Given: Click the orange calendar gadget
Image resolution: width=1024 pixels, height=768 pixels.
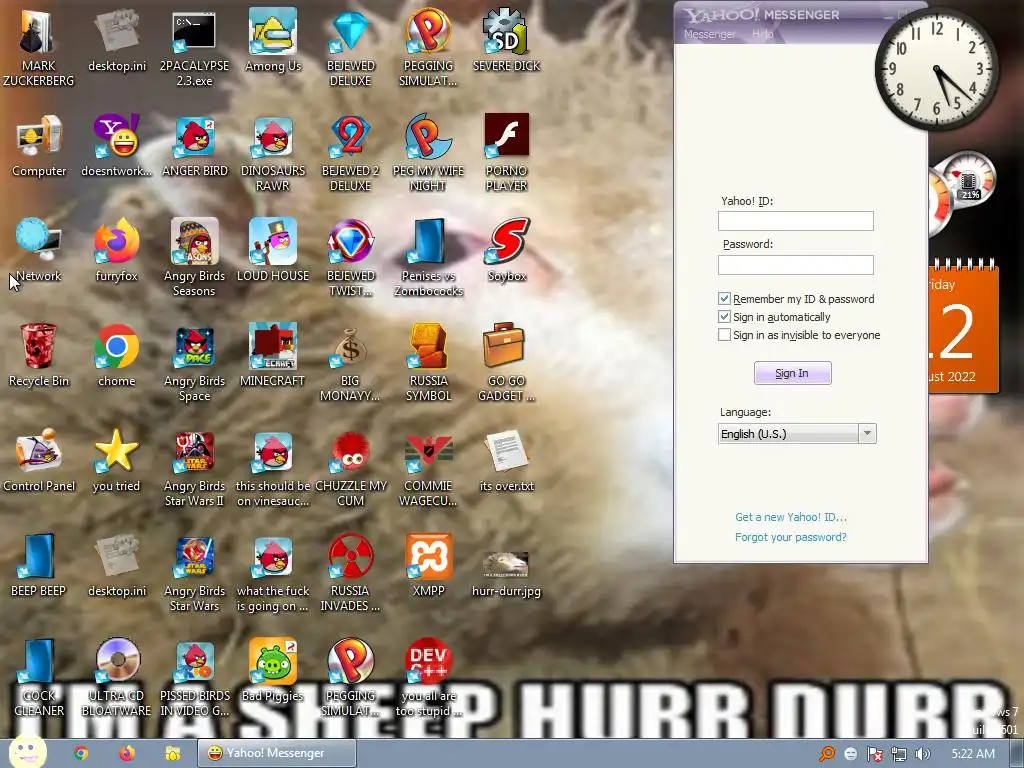Looking at the screenshot, I should pos(963,325).
